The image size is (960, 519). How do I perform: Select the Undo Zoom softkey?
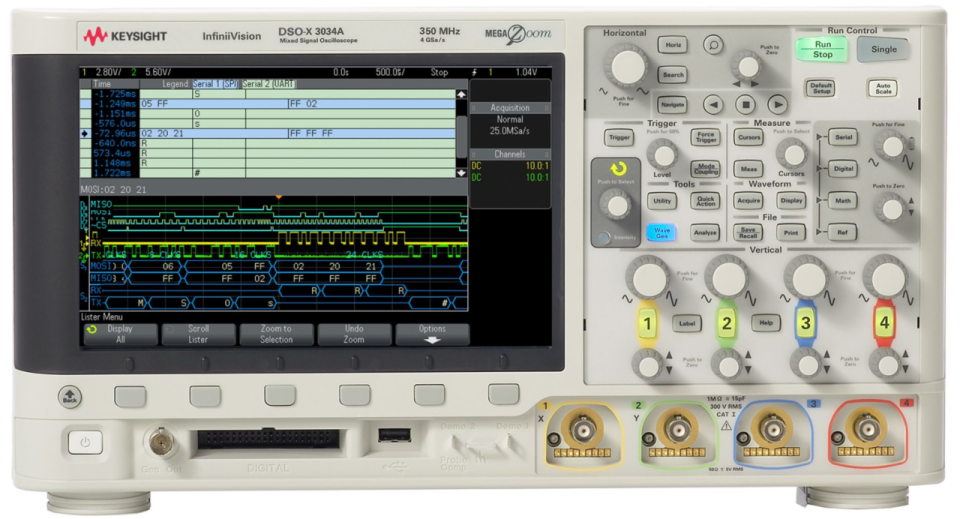coord(354,334)
